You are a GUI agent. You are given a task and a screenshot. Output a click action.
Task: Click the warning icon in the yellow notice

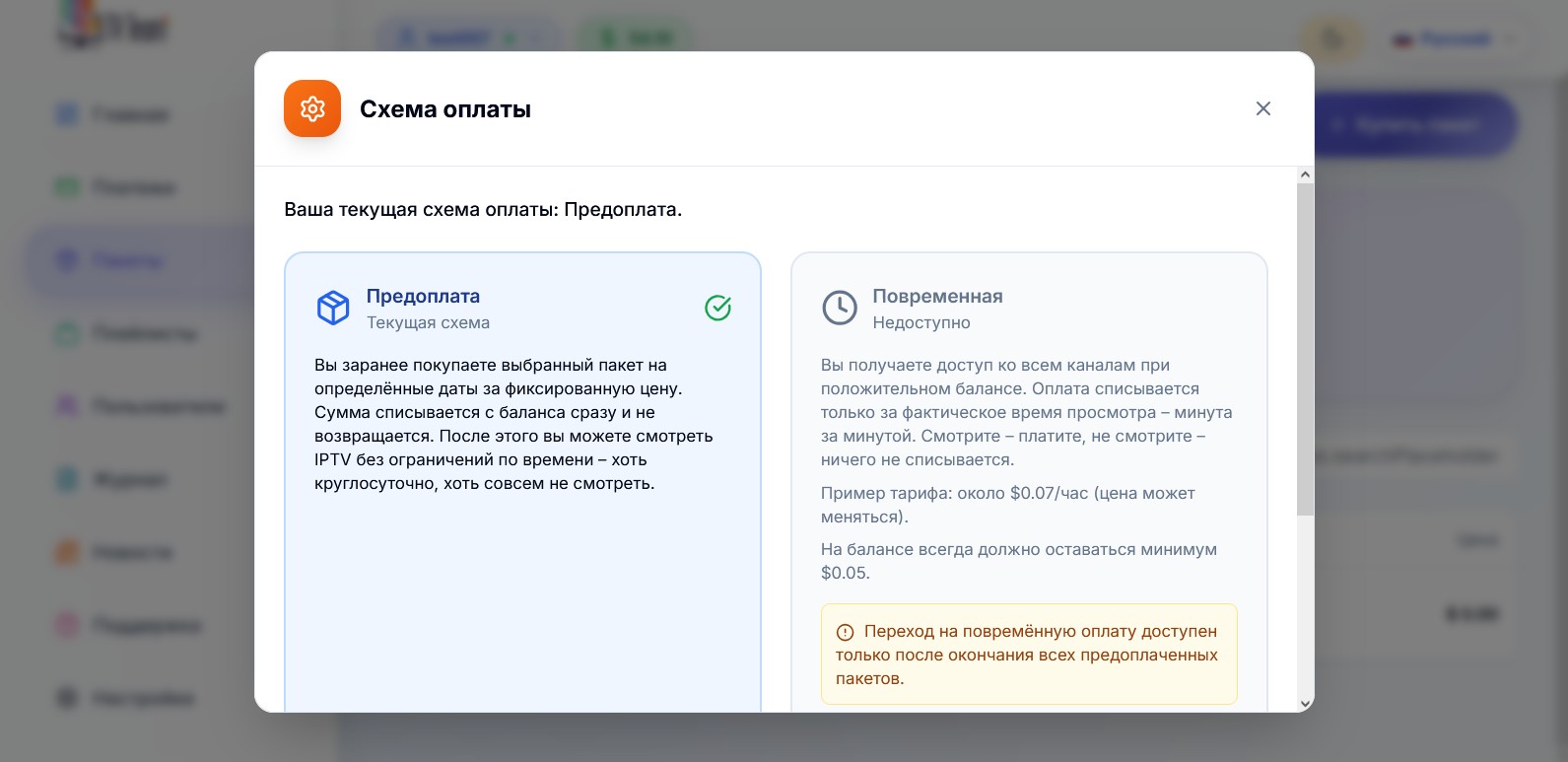[x=845, y=632]
